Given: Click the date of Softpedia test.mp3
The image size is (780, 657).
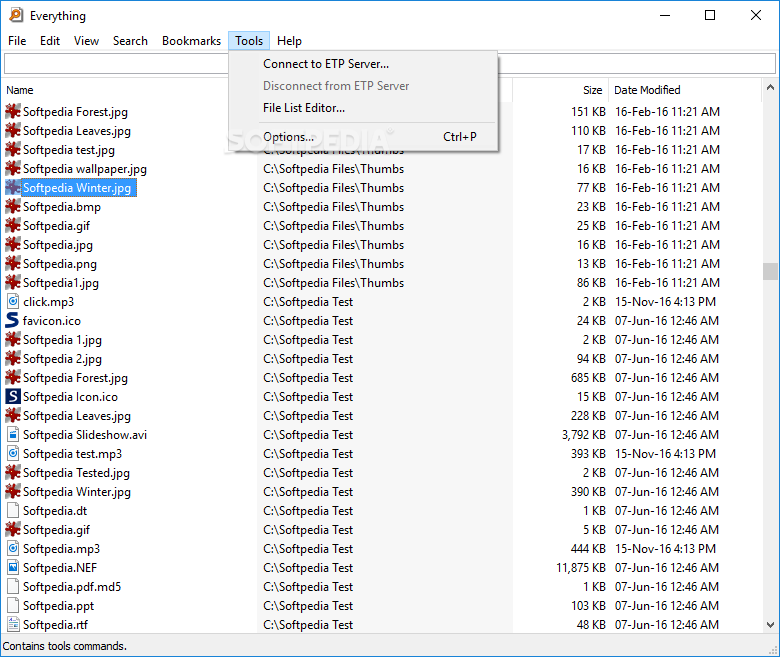Looking at the screenshot, I should 665,453.
